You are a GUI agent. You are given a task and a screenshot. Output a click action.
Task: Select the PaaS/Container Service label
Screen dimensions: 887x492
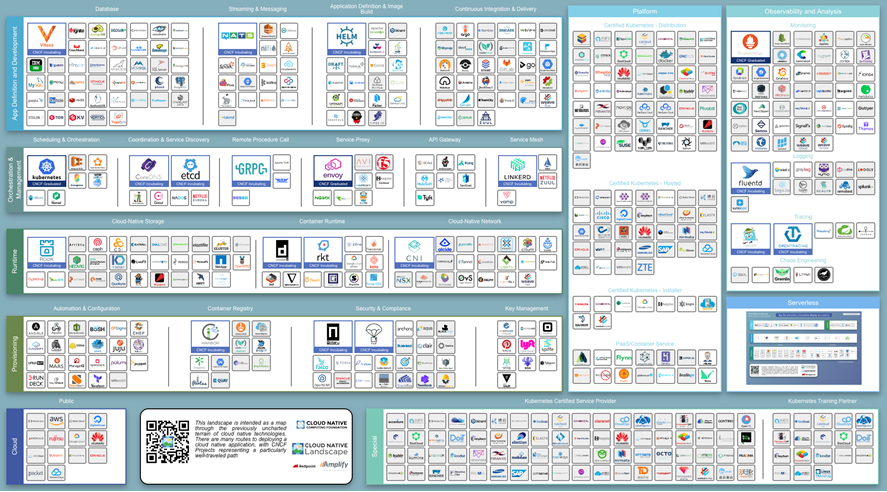pyautogui.click(x=644, y=344)
